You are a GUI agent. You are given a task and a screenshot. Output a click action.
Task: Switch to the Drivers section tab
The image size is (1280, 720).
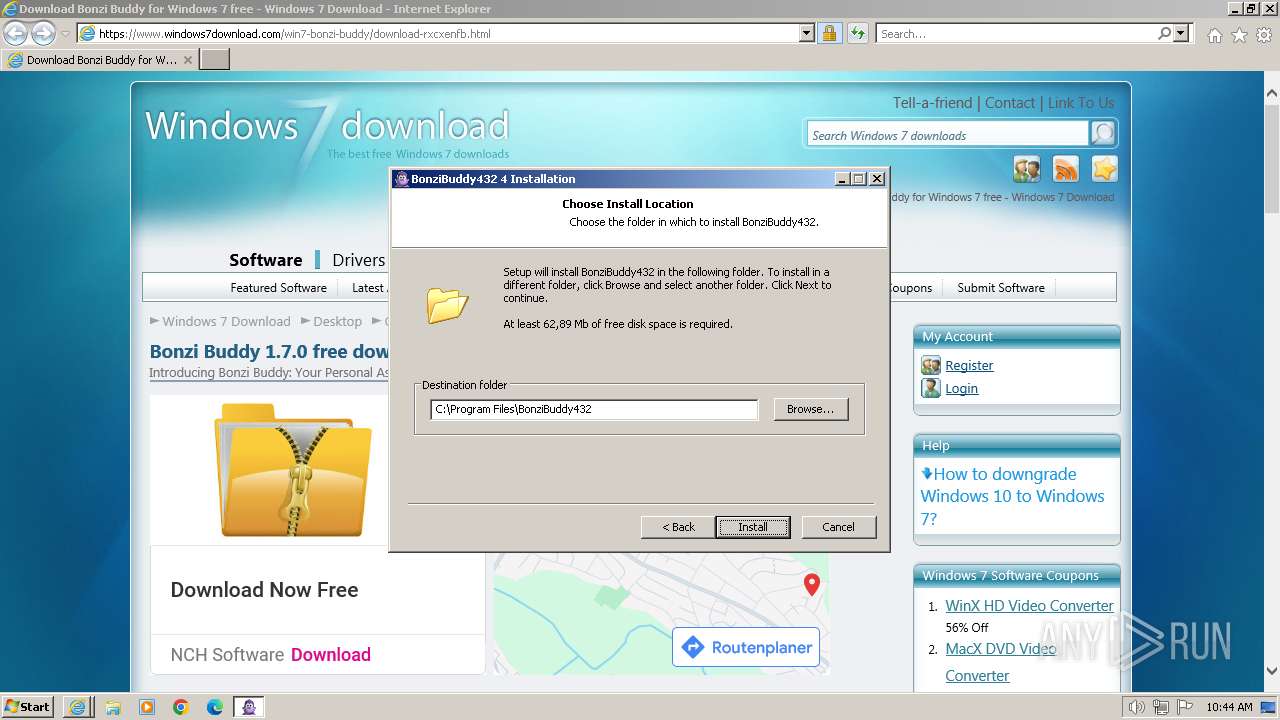click(x=358, y=260)
